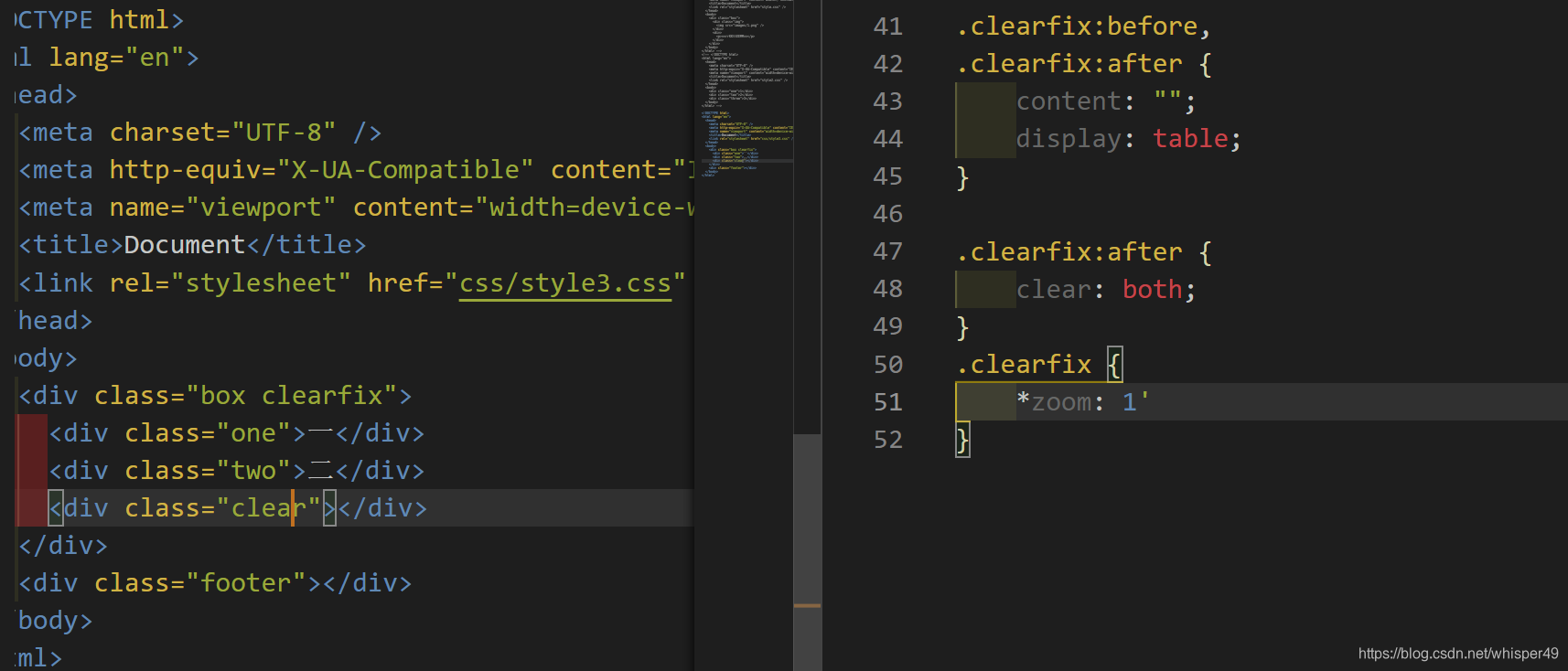Image resolution: width=1568 pixels, height=671 pixels.
Task: Click line number 45 in CSS editor
Action: (887, 176)
